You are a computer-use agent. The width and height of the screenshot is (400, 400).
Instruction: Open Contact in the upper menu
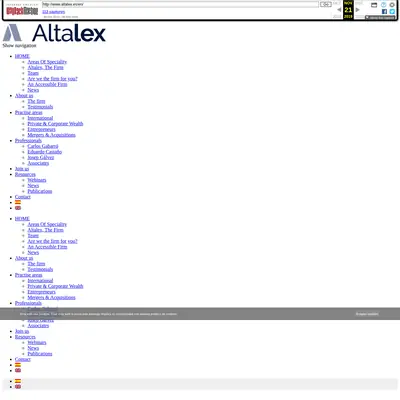[23, 197]
